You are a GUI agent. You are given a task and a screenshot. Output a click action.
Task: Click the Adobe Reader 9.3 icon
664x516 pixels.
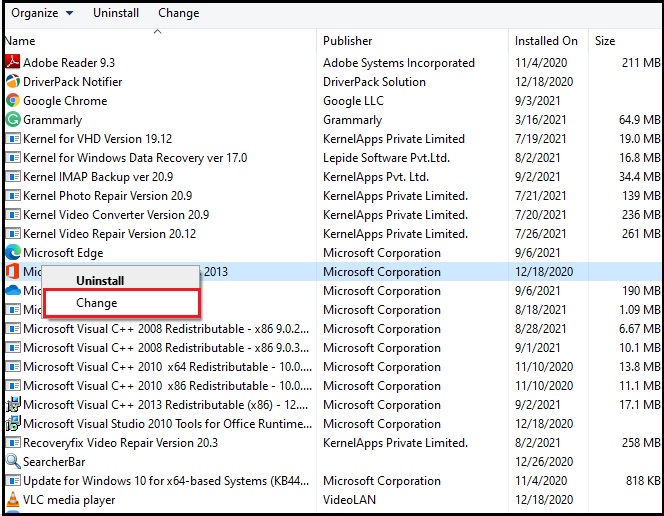(13, 63)
